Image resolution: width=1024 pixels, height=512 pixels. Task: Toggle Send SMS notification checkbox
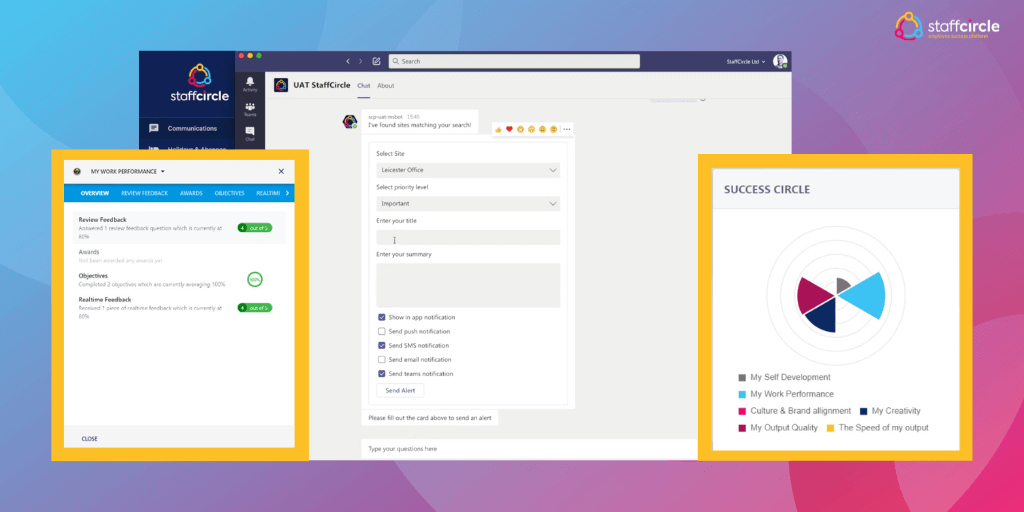click(x=381, y=345)
